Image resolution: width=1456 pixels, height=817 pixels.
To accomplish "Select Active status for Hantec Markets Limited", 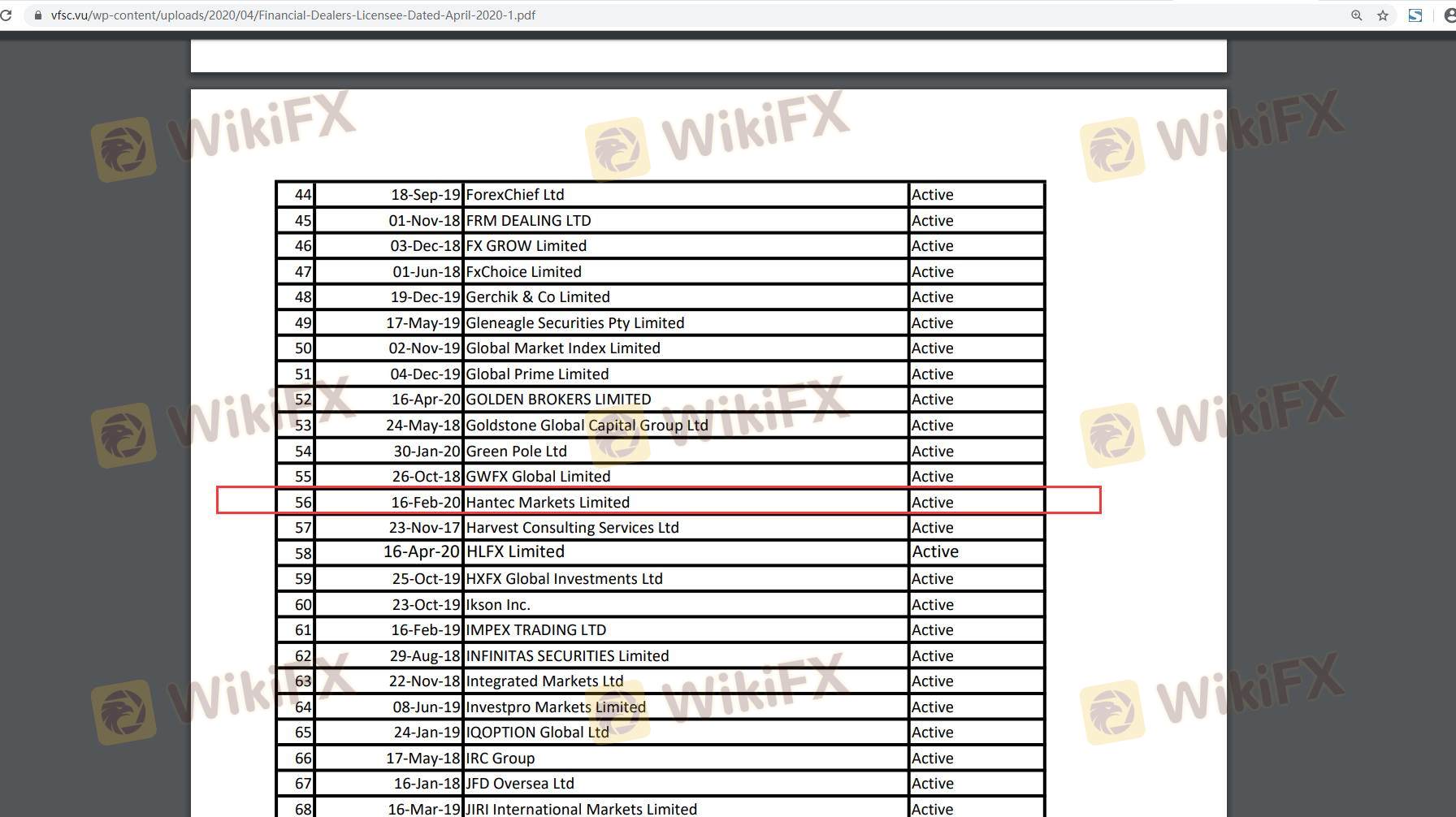I will [x=932, y=503].
